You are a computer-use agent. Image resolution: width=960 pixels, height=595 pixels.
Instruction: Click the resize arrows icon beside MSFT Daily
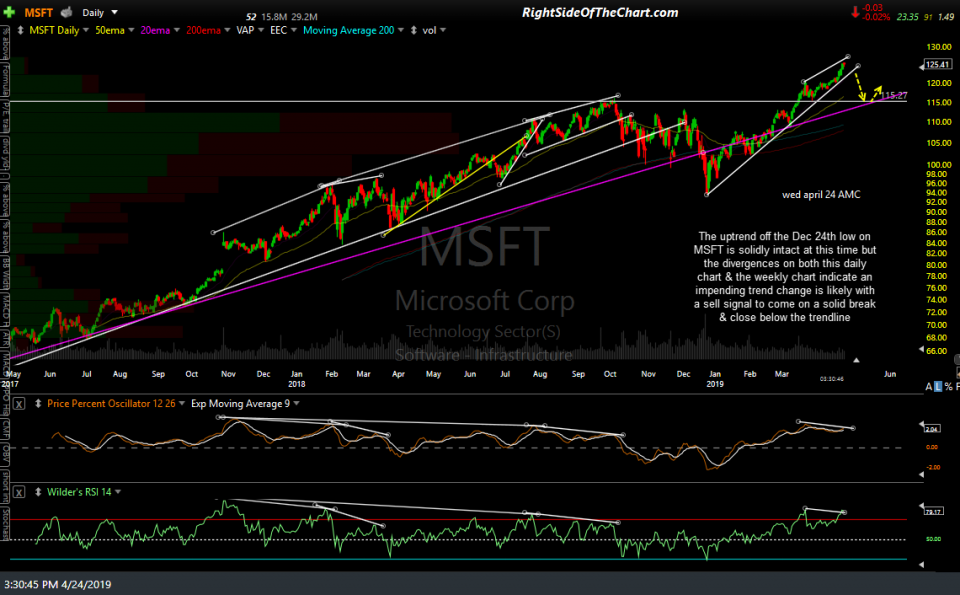coord(20,28)
